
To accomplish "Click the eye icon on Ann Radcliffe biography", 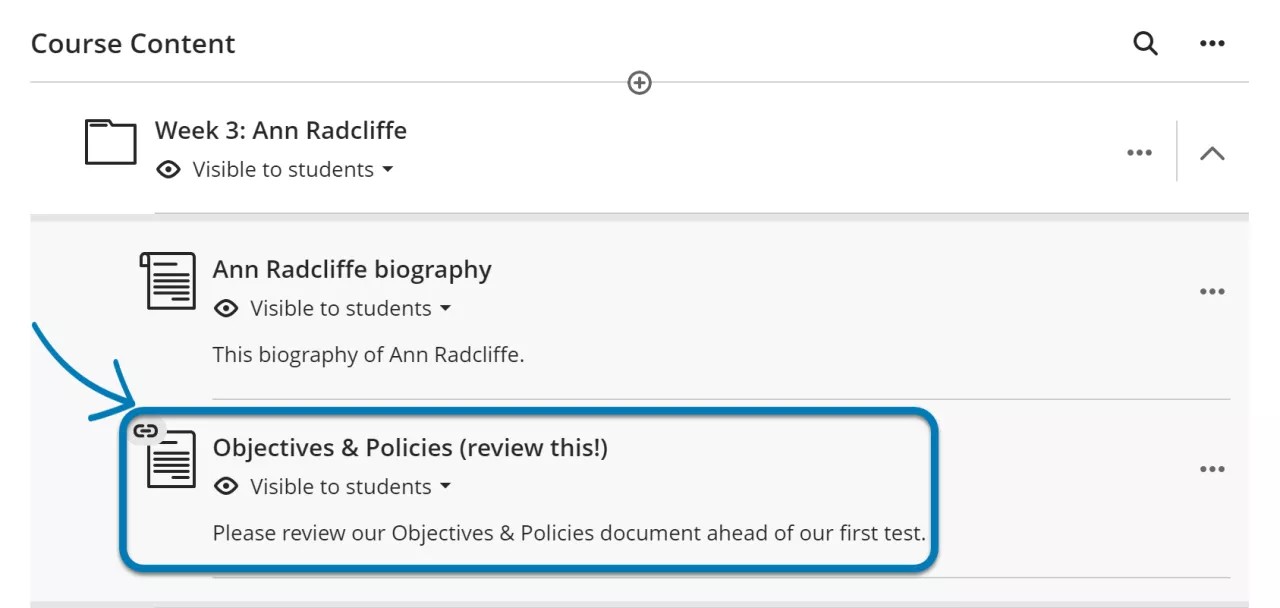I will pyautogui.click(x=225, y=308).
